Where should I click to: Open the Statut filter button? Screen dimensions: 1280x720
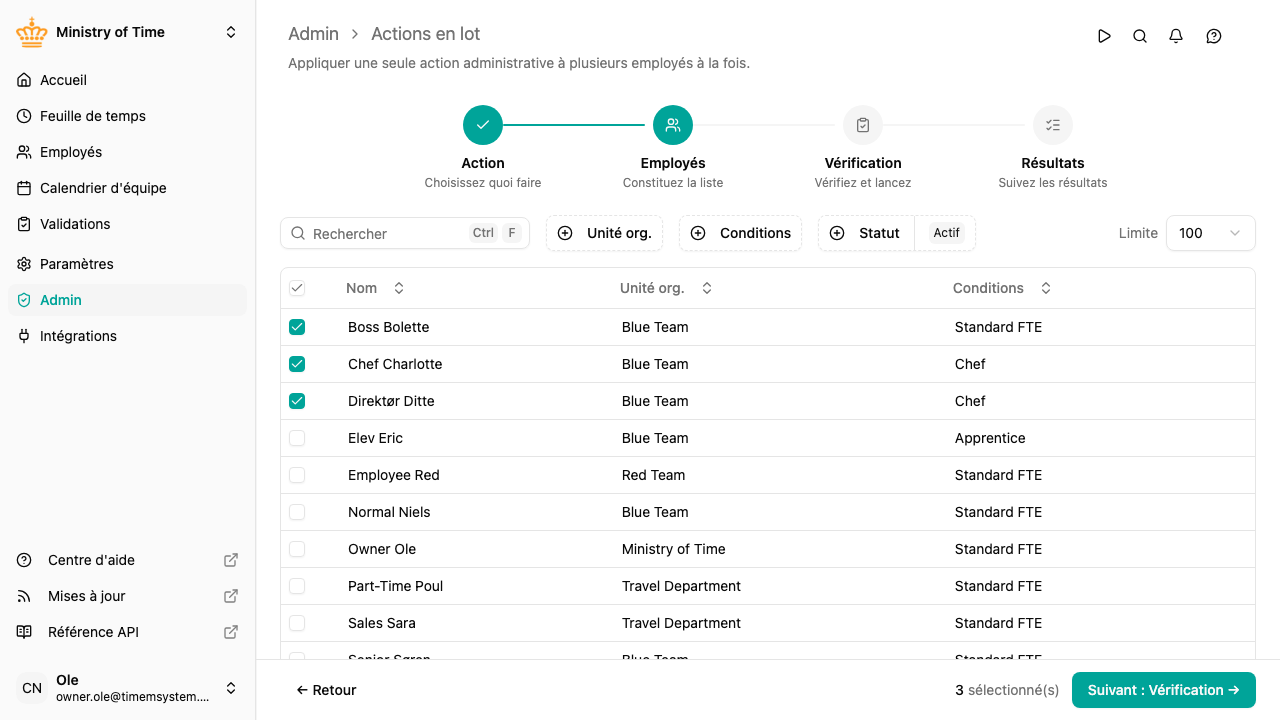point(866,233)
